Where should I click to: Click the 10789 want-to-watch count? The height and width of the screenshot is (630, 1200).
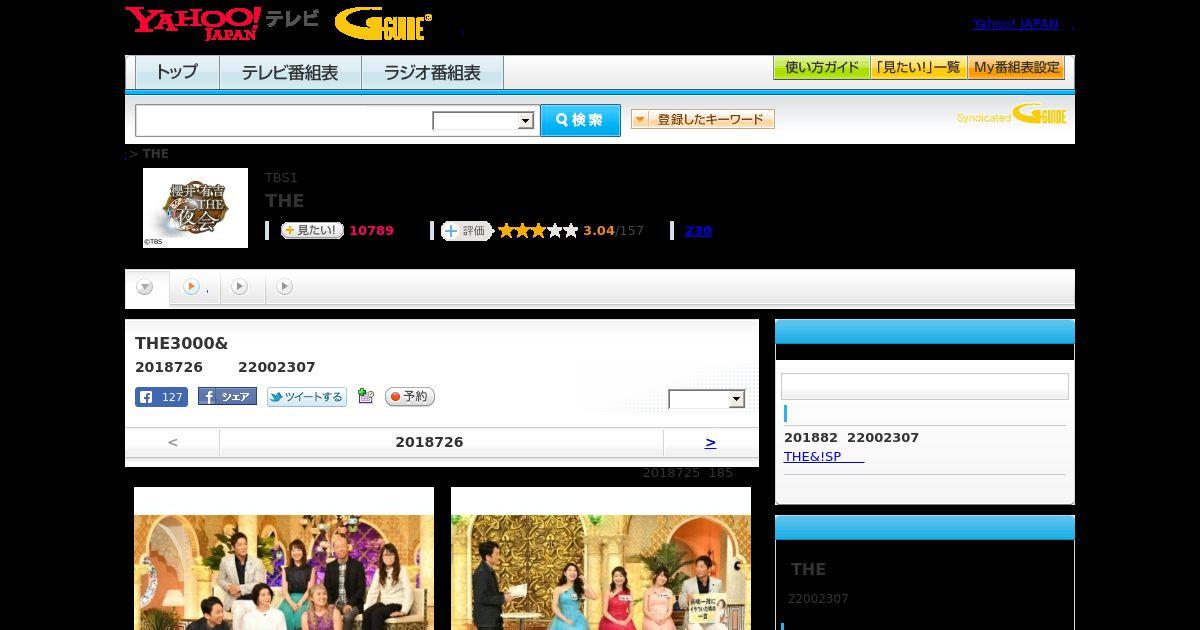click(x=371, y=231)
